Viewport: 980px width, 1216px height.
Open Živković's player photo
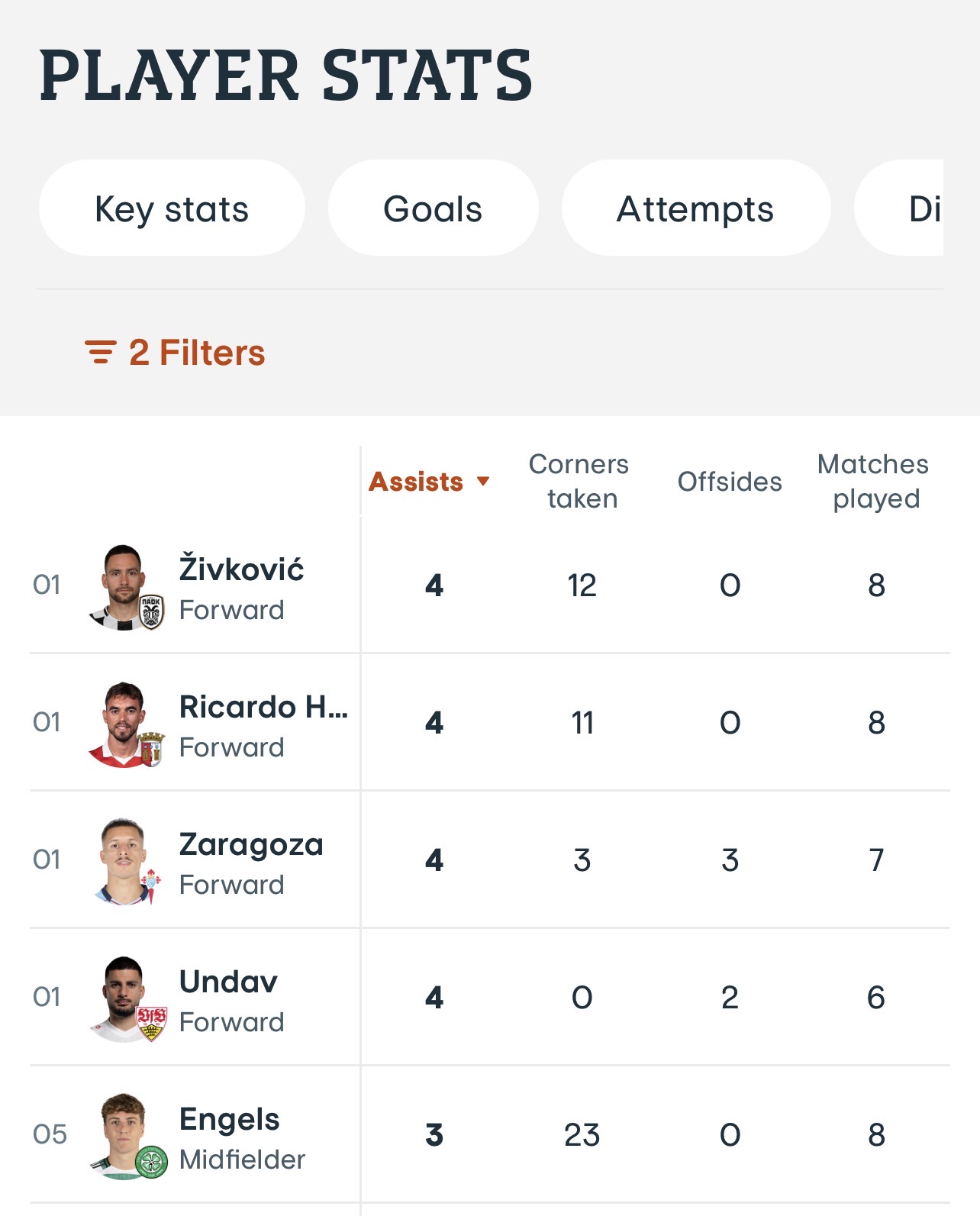tap(123, 586)
